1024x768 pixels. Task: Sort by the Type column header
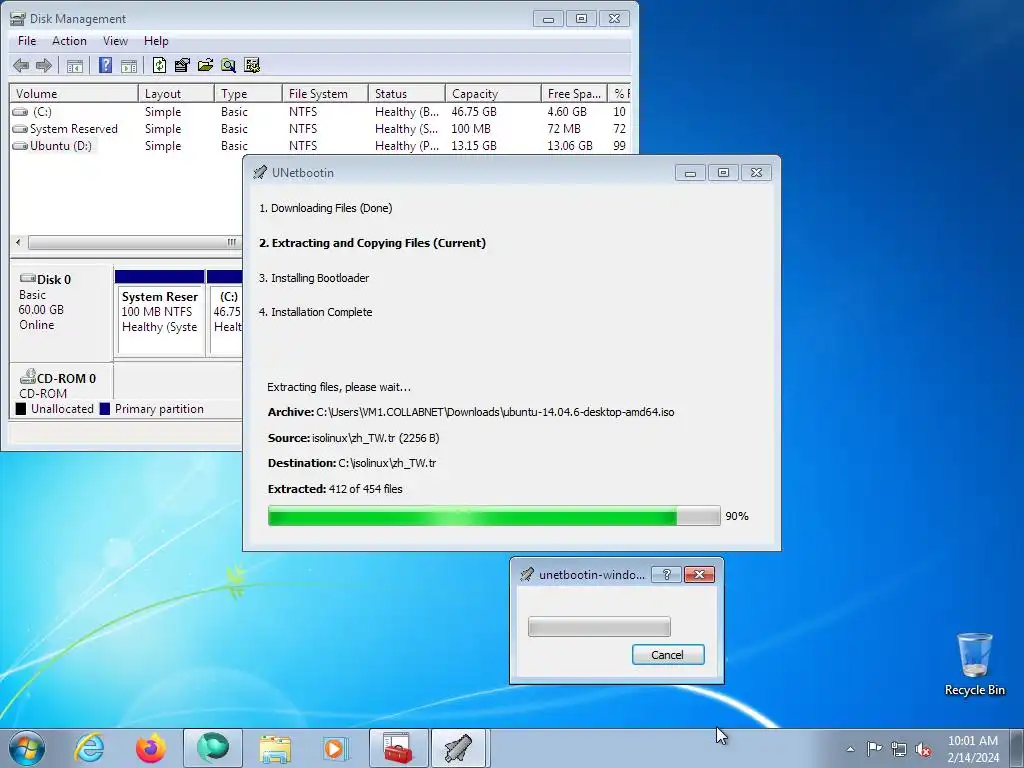click(x=248, y=93)
